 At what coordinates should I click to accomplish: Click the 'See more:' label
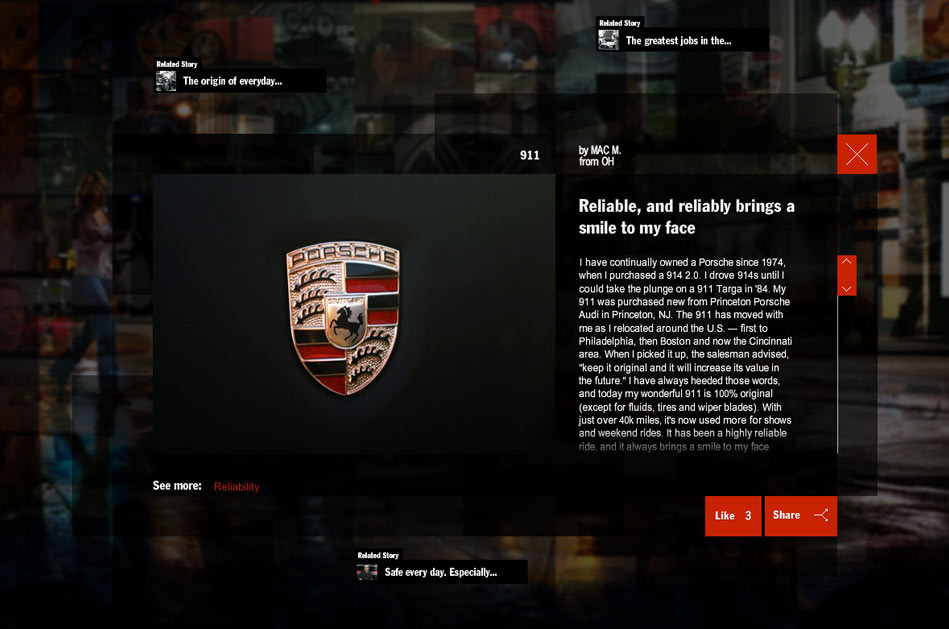177,486
